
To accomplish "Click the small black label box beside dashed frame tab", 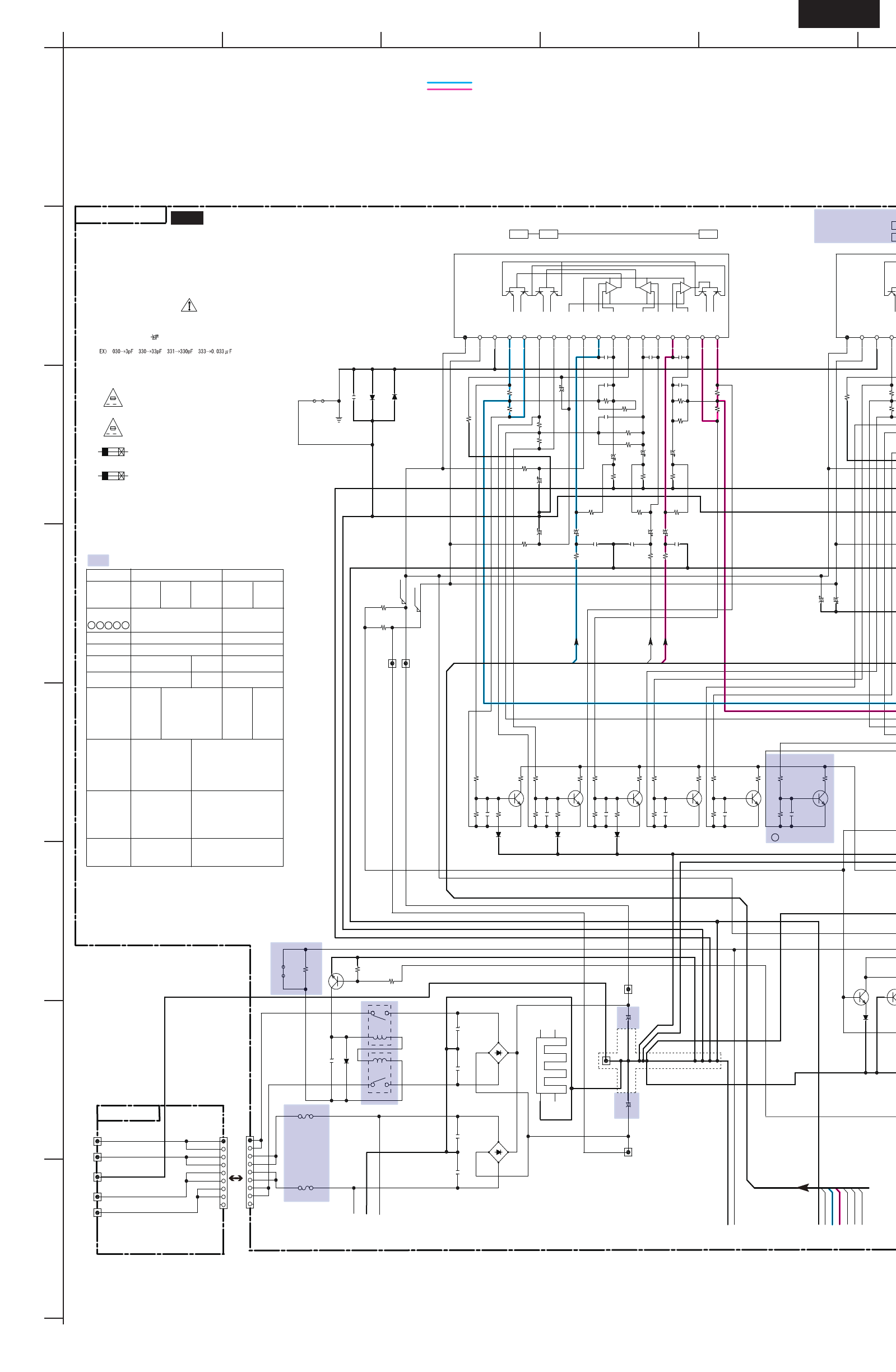I will (187, 217).
